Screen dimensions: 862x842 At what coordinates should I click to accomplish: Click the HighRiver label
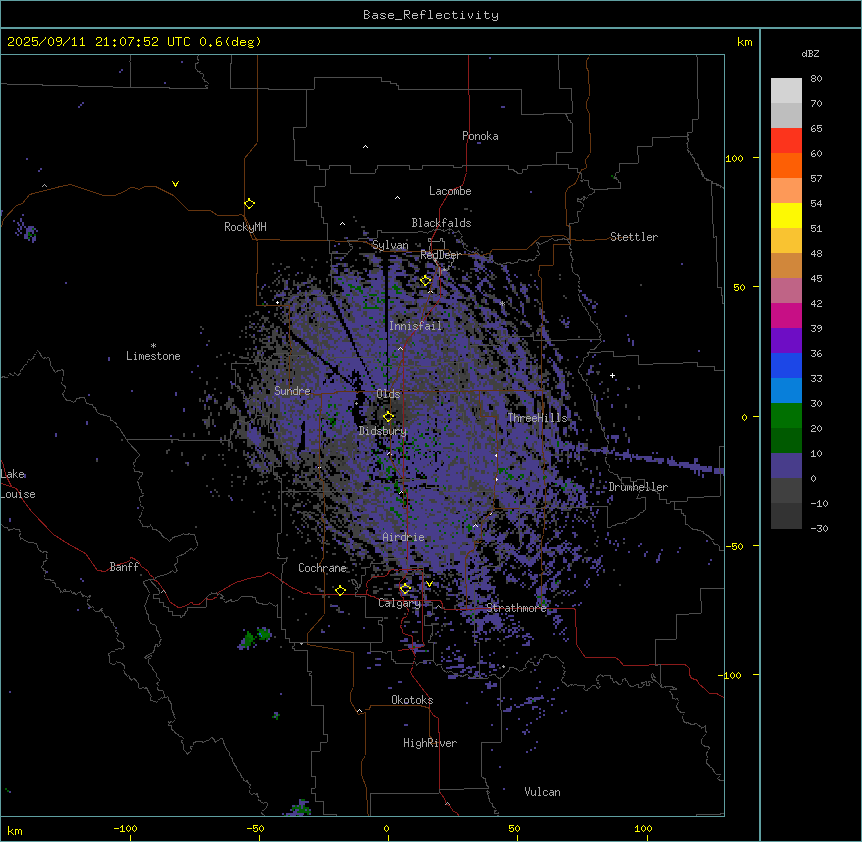pos(430,743)
